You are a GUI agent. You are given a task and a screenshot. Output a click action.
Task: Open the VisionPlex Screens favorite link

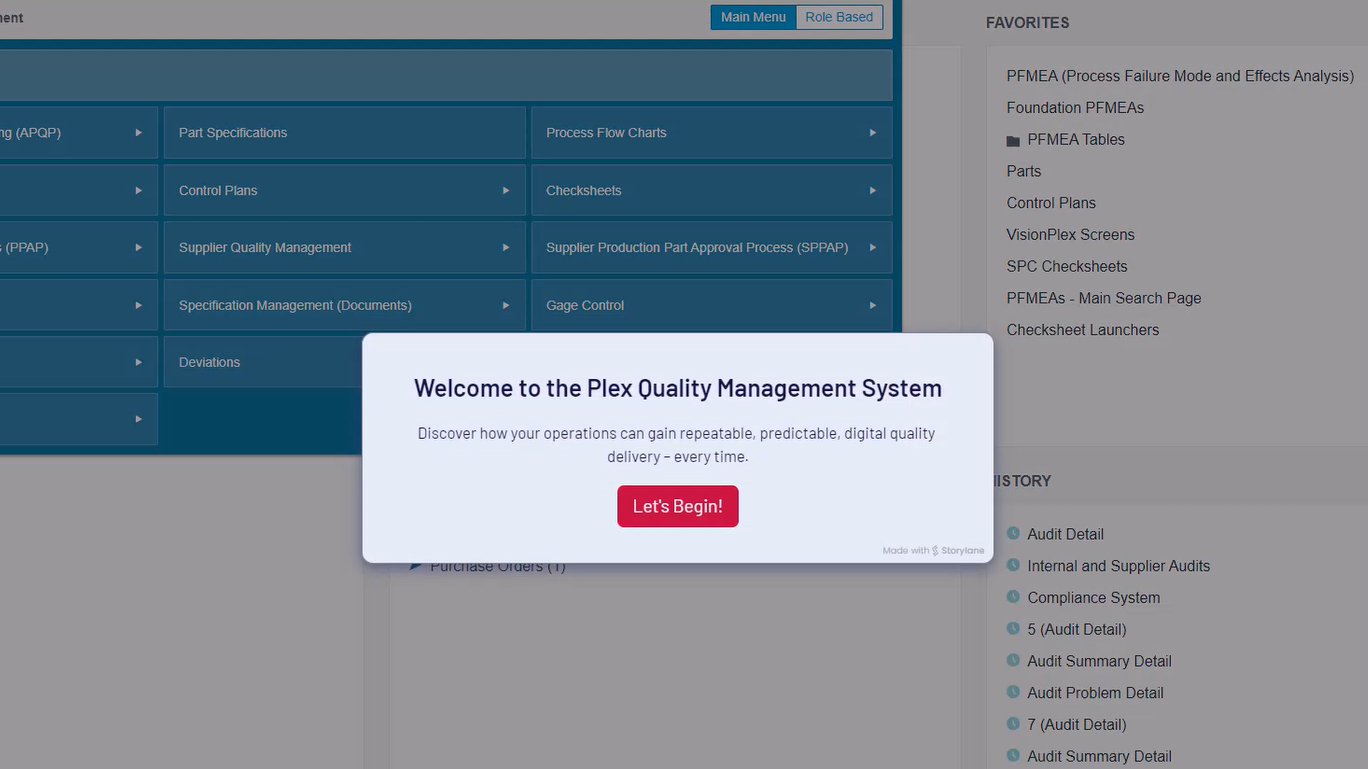coord(1070,234)
